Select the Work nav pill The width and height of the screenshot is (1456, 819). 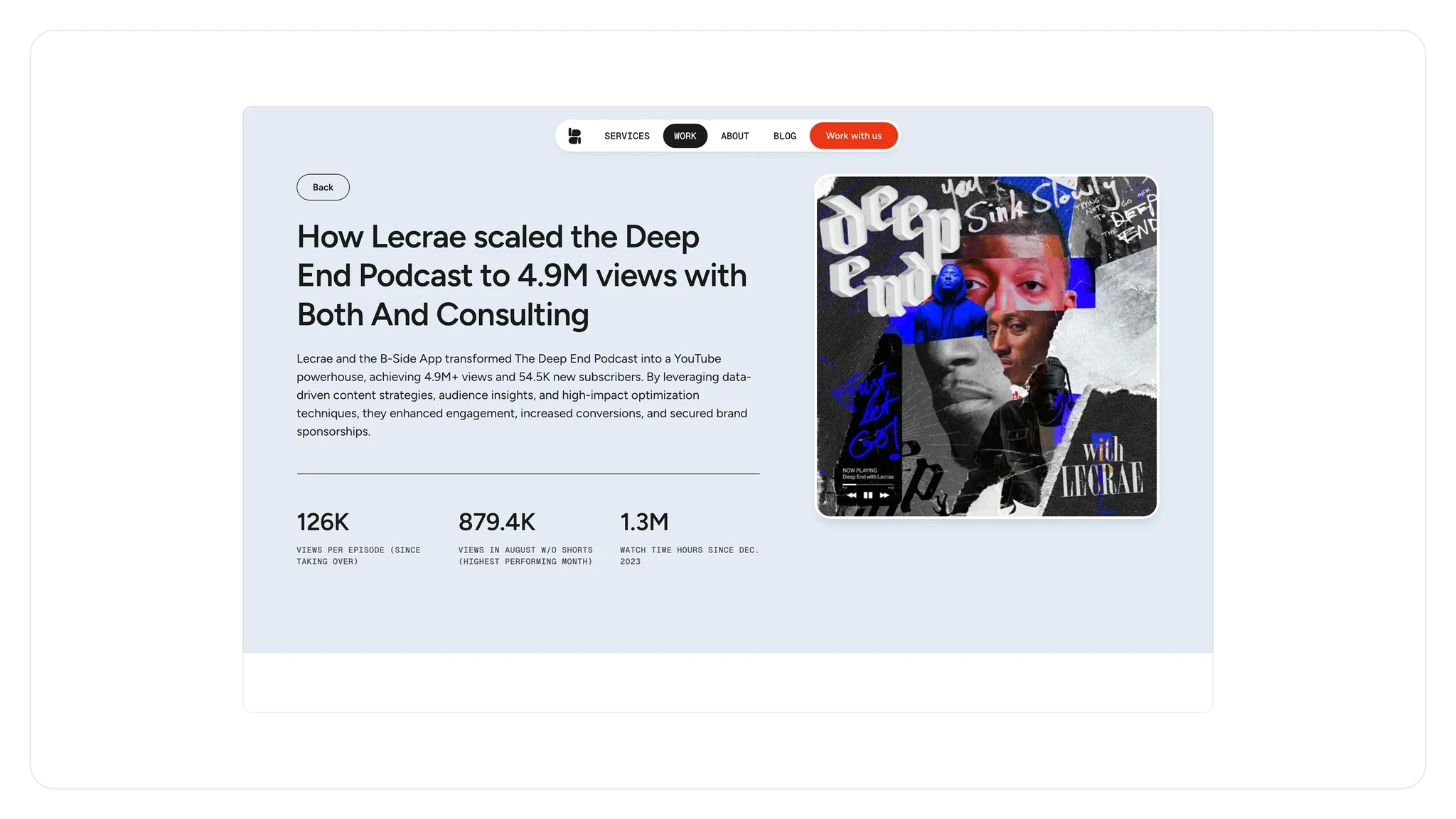(685, 136)
